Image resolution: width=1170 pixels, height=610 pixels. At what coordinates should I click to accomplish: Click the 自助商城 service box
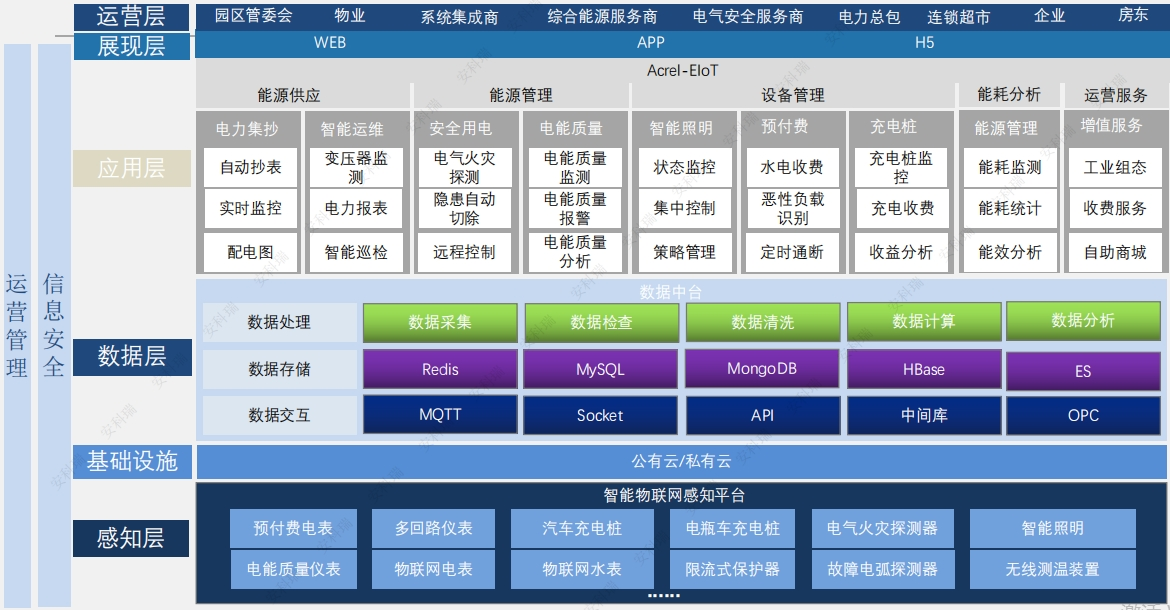[x=1113, y=252]
